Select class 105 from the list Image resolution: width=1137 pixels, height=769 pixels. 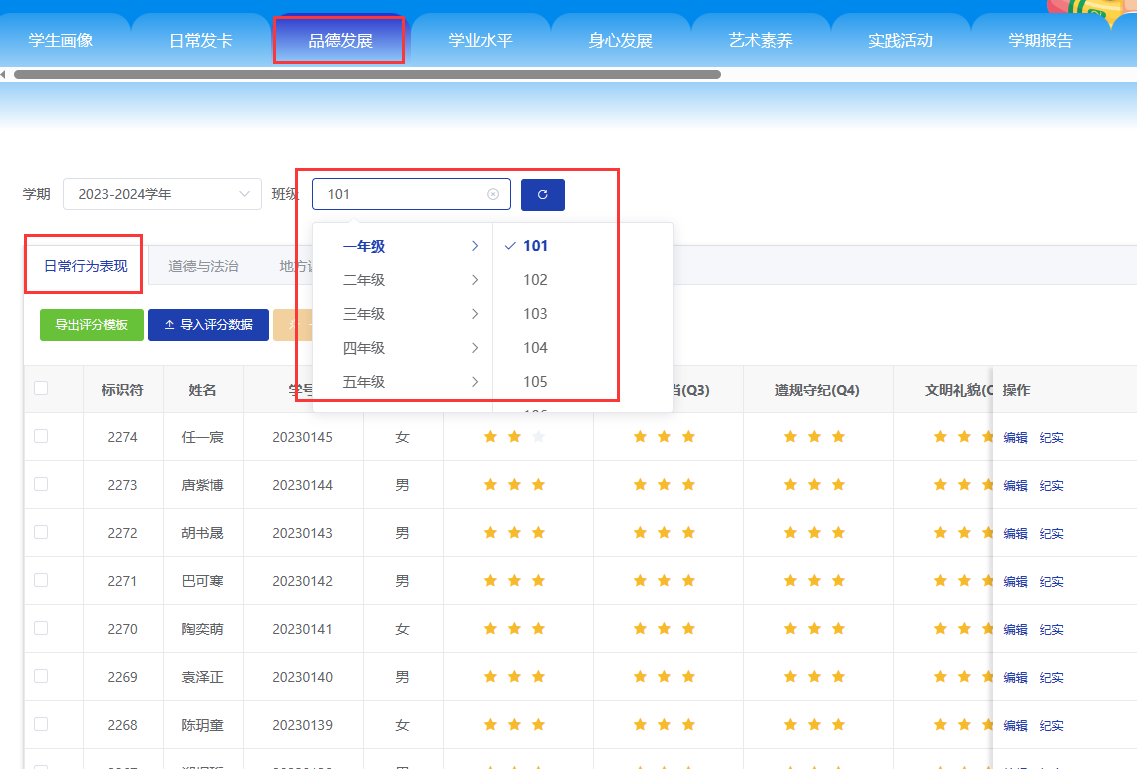535,382
